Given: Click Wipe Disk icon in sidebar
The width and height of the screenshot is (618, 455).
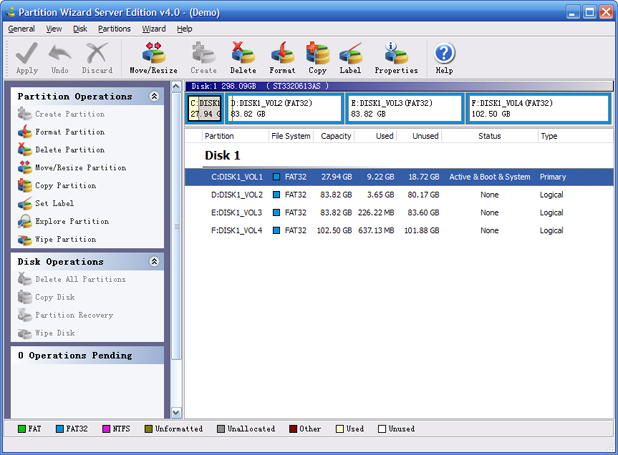Looking at the screenshot, I should (x=25, y=333).
